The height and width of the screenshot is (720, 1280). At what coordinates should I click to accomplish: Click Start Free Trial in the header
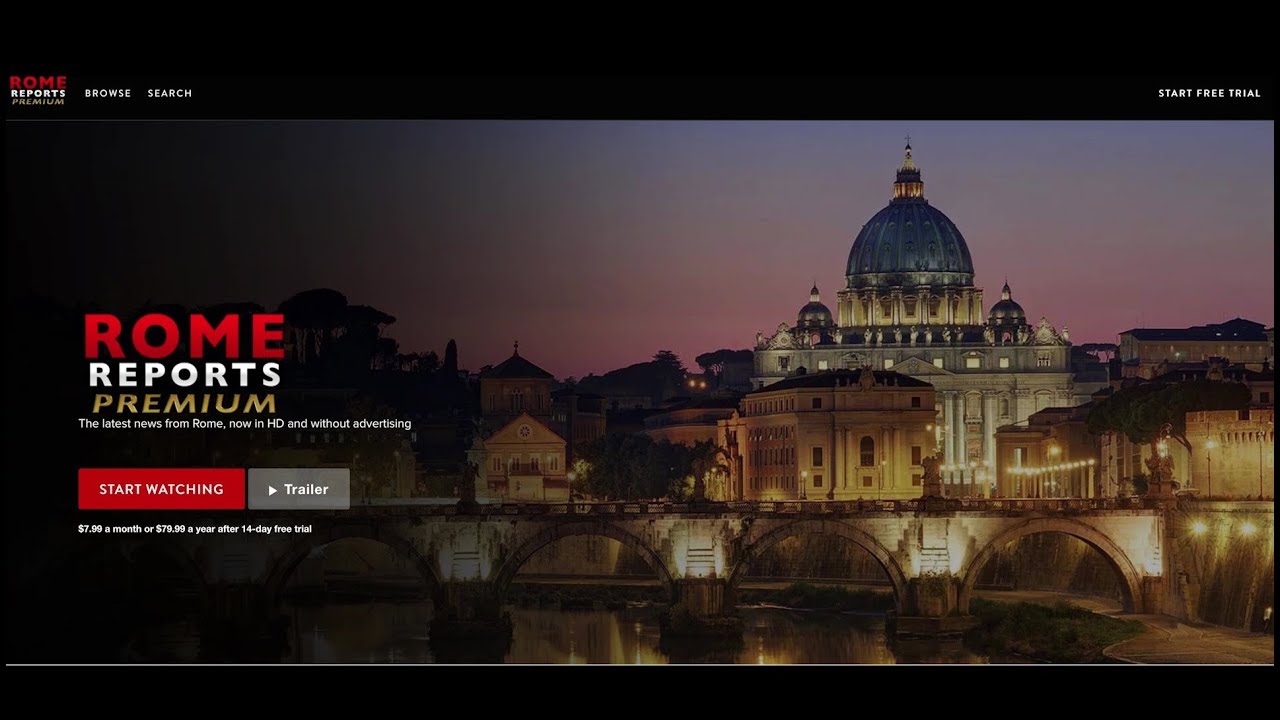click(1209, 93)
